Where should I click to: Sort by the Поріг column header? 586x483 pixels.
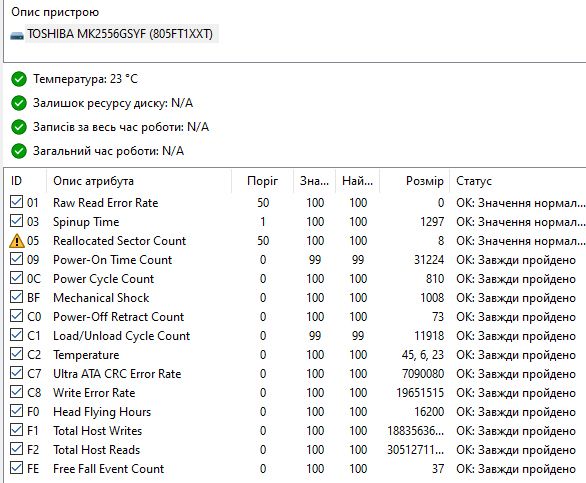pyautogui.click(x=262, y=181)
